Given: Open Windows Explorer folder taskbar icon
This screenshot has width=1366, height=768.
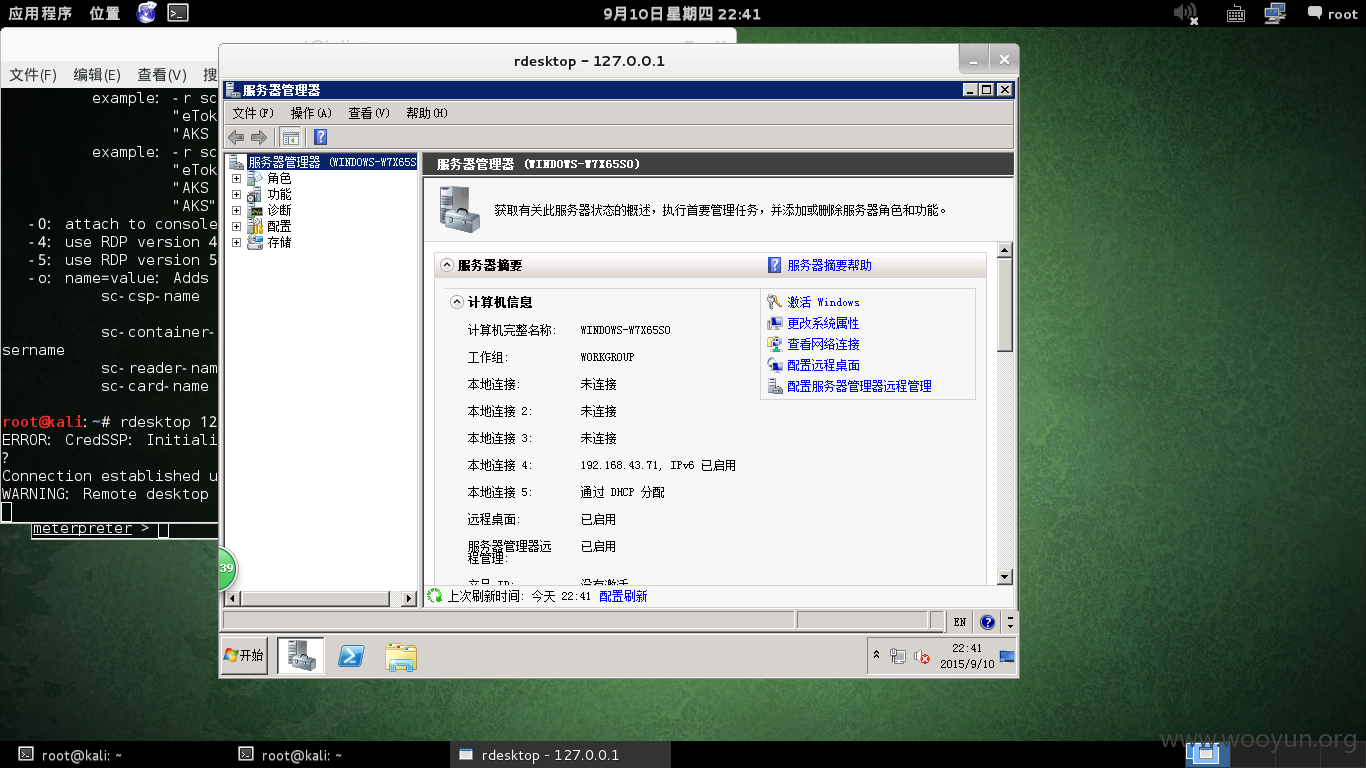Looking at the screenshot, I should click(401, 656).
